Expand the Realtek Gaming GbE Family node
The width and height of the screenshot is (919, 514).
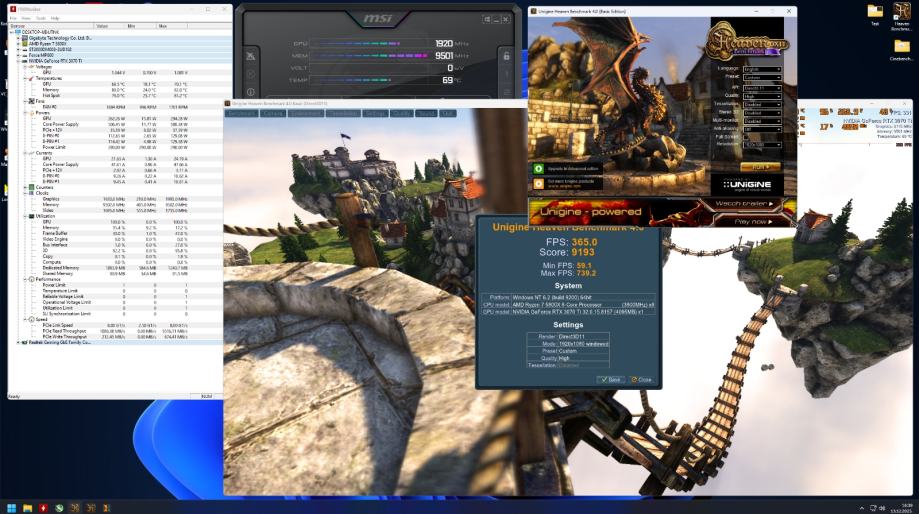(19, 342)
